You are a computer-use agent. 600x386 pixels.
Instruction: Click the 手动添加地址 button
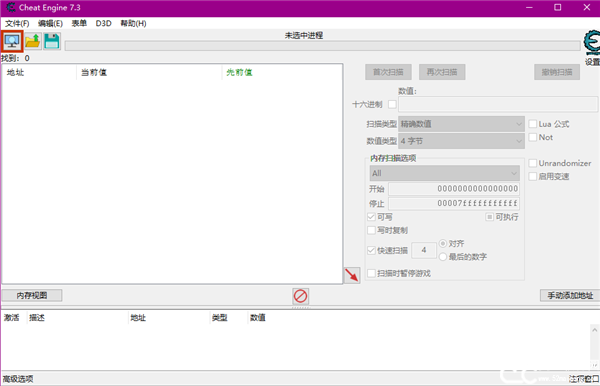570,295
